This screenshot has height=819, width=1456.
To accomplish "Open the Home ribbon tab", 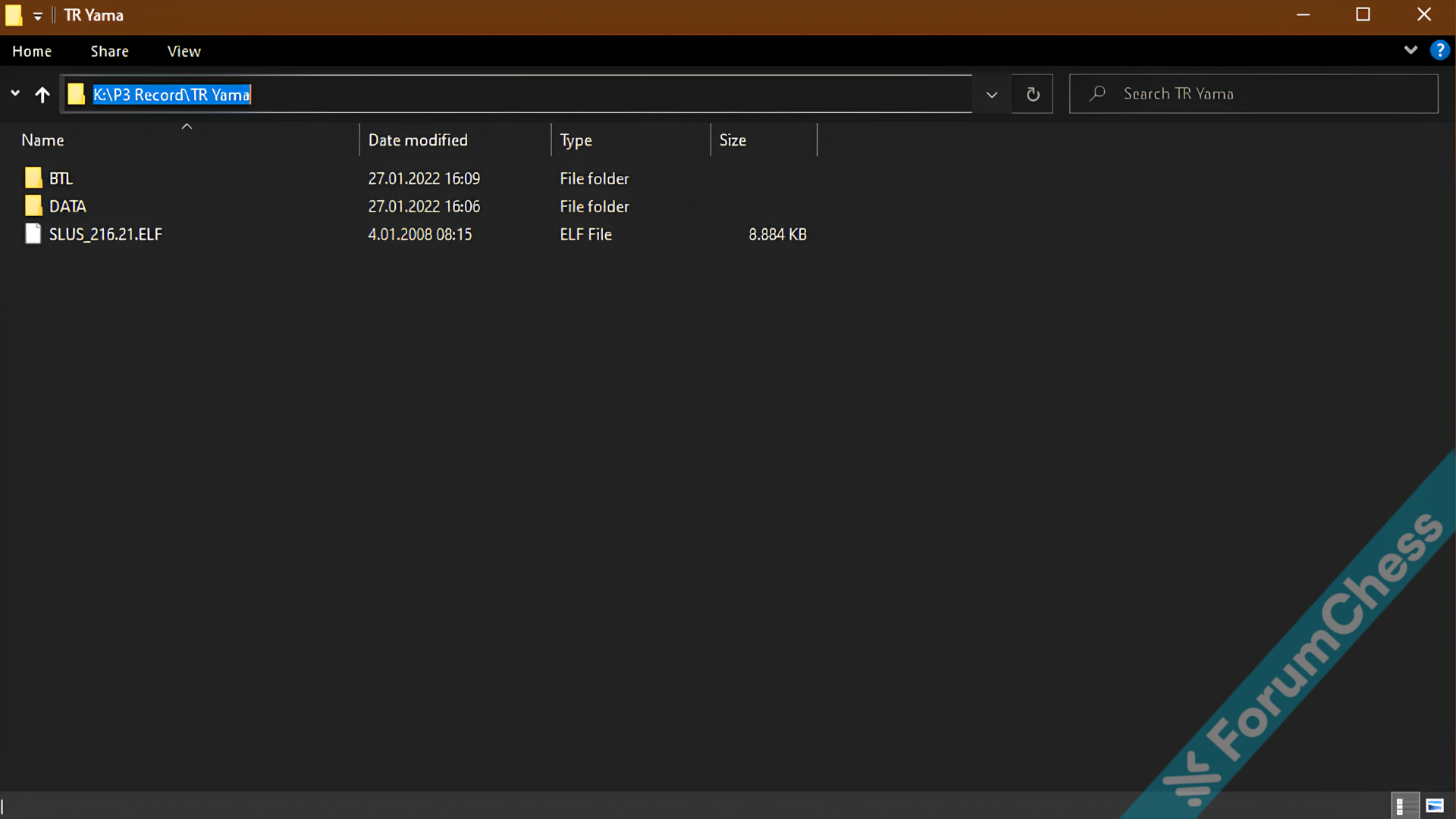I will pos(32,51).
